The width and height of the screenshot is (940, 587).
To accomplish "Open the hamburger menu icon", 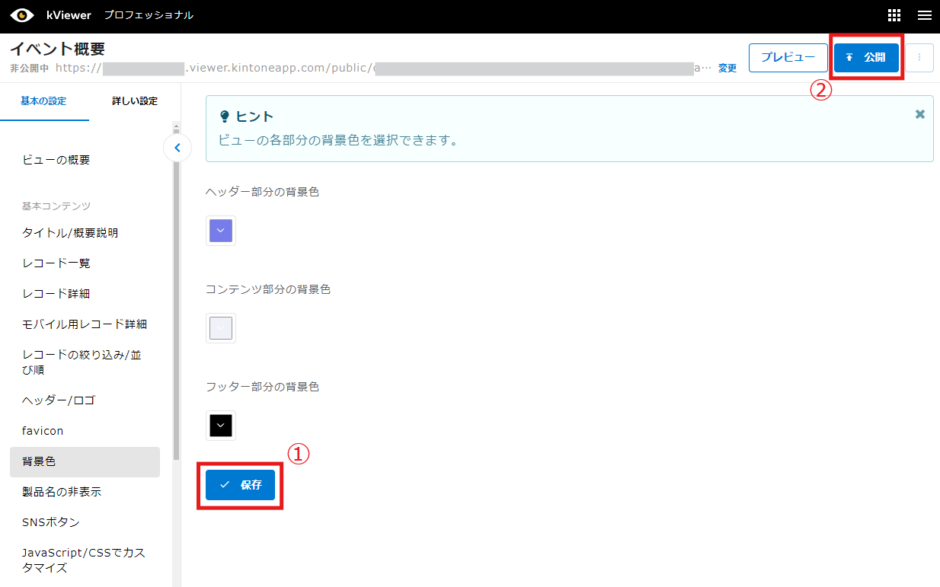I will coord(924,15).
